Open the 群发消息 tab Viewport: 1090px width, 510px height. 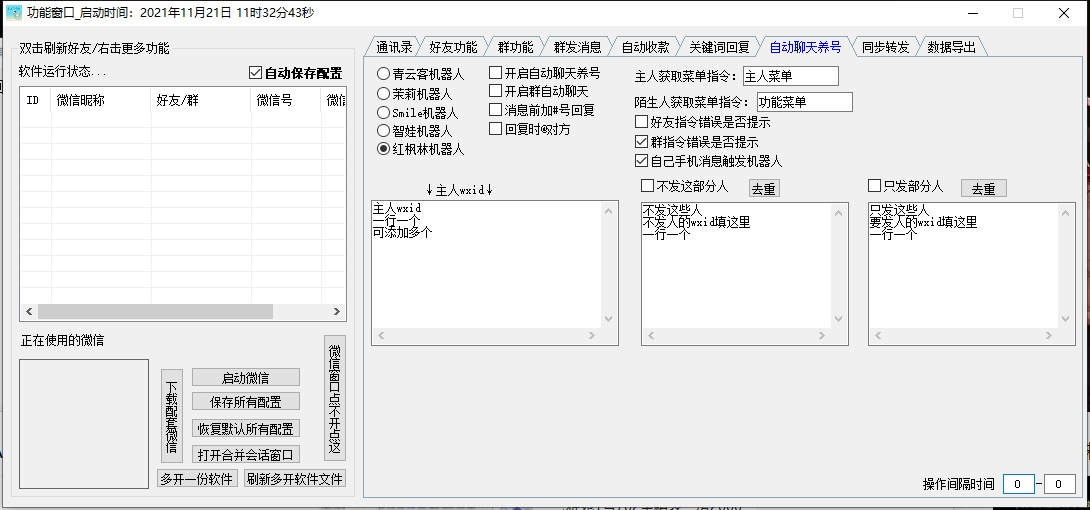[x=577, y=47]
